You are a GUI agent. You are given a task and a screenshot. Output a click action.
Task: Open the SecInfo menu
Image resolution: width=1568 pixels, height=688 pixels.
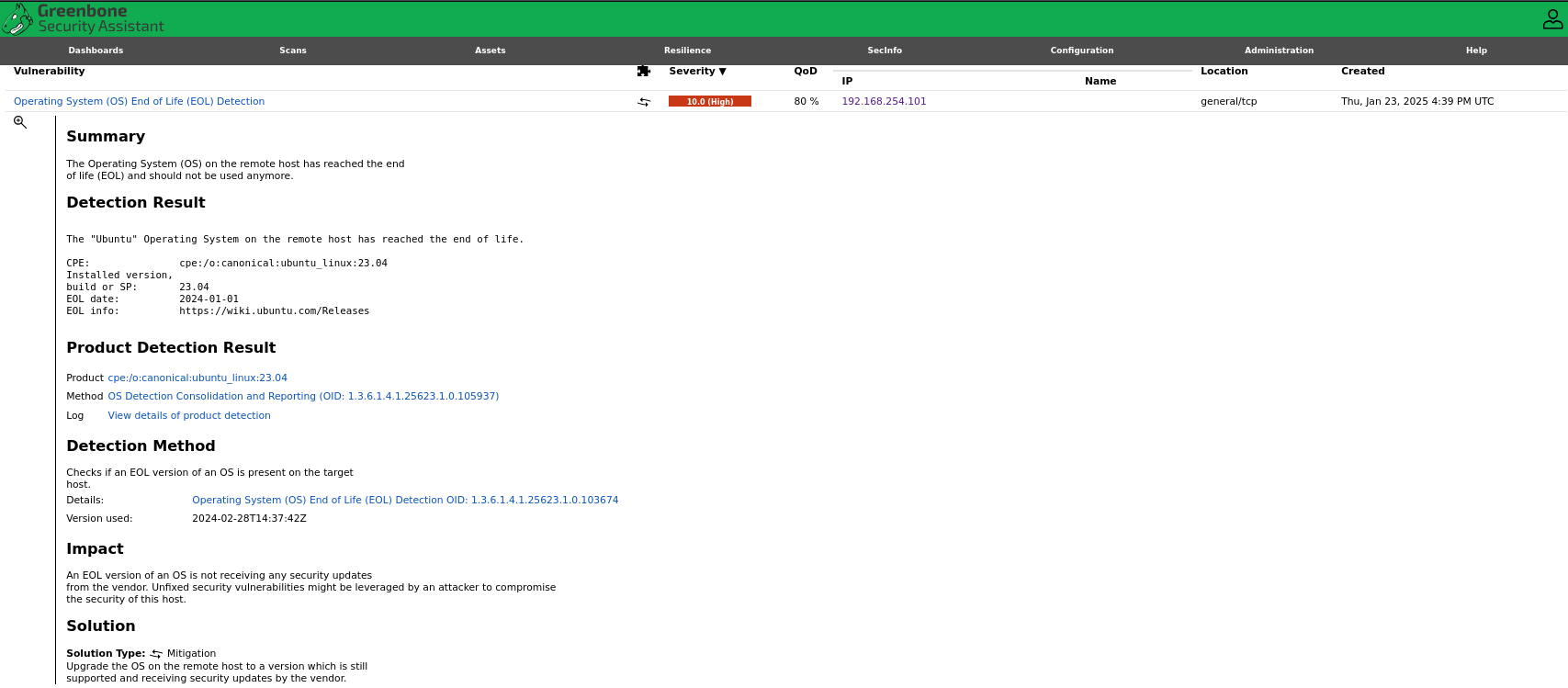[885, 51]
